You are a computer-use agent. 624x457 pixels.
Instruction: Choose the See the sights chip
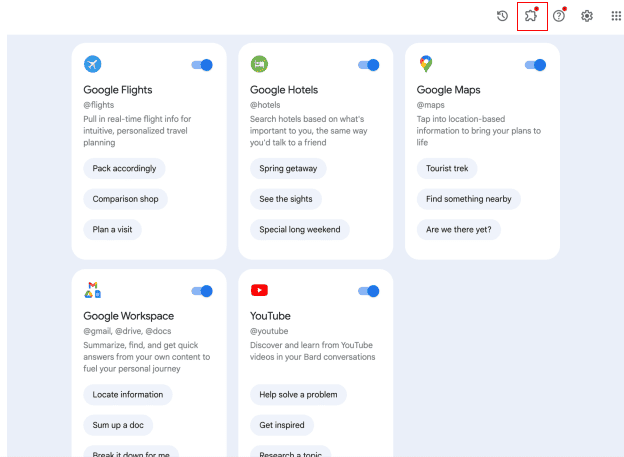(286, 199)
